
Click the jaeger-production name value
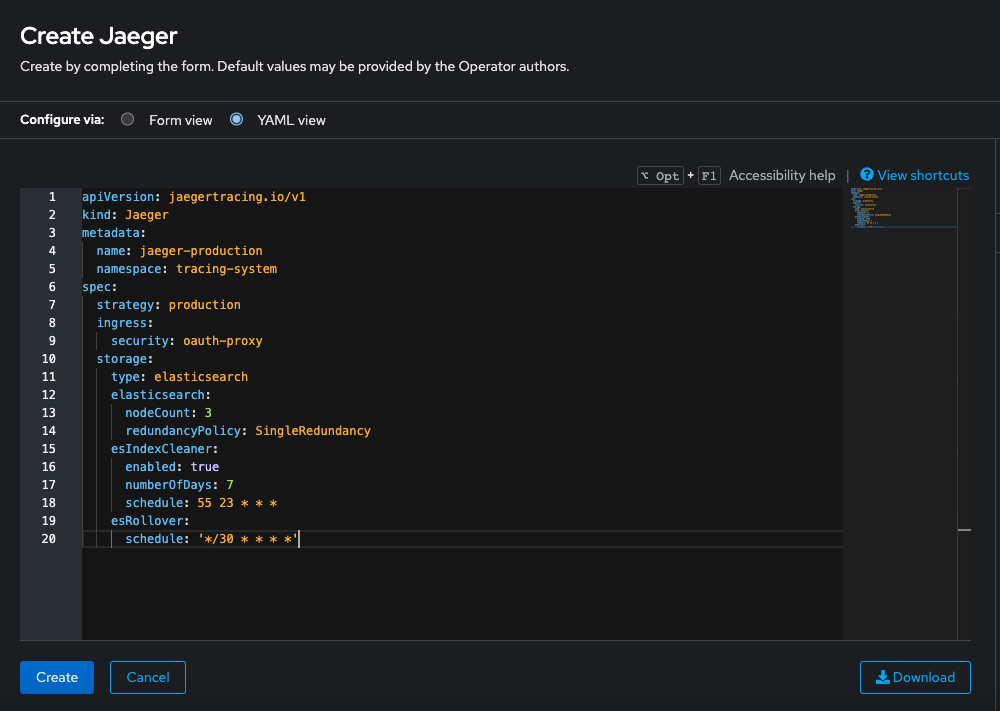201,251
